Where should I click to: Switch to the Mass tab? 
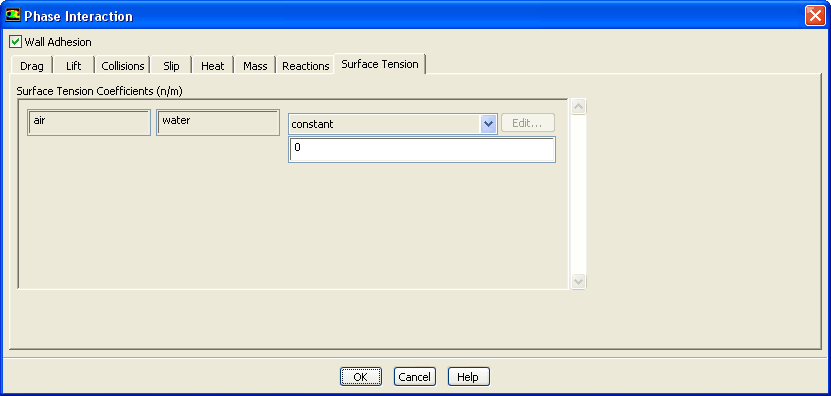tap(255, 66)
